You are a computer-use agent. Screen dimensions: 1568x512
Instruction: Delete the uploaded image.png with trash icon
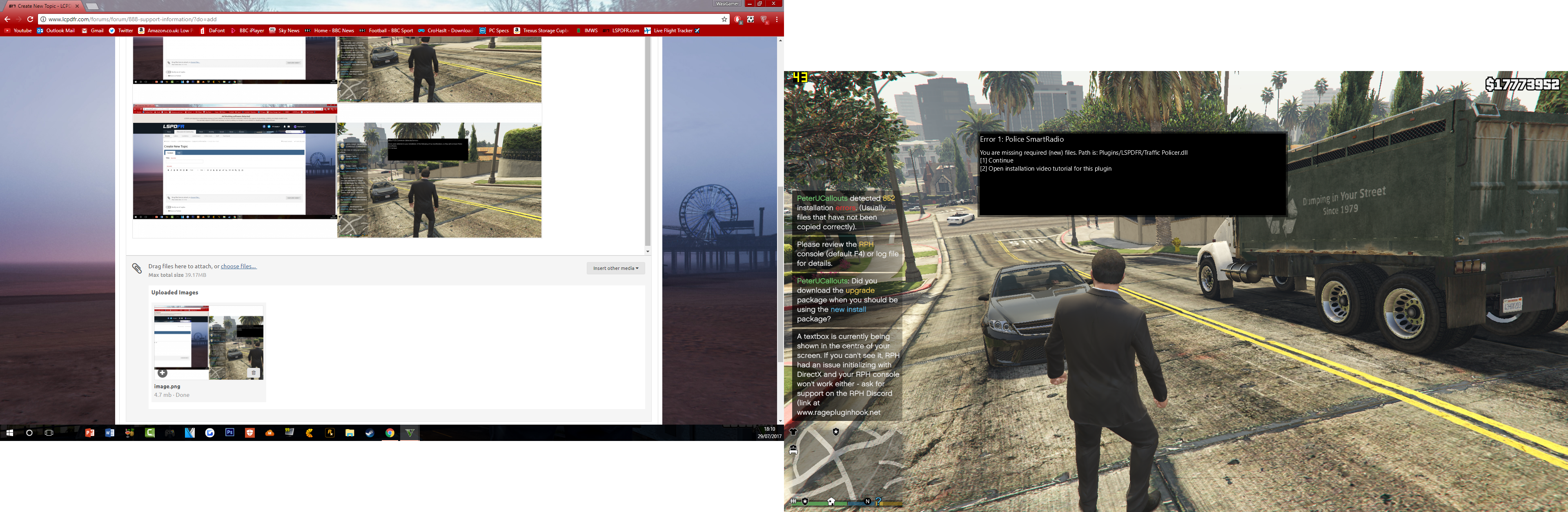(x=253, y=373)
